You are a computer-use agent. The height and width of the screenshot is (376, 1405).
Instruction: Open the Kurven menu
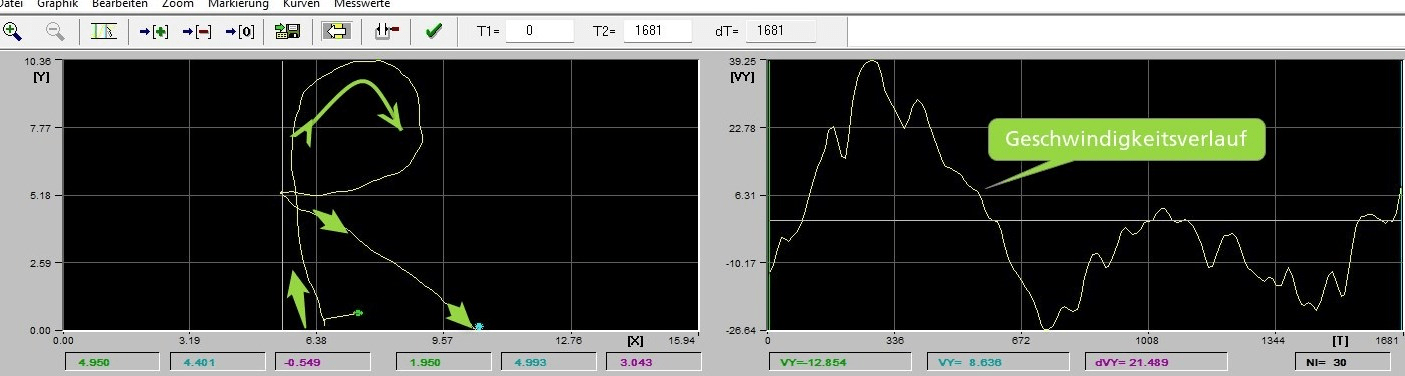click(301, 4)
